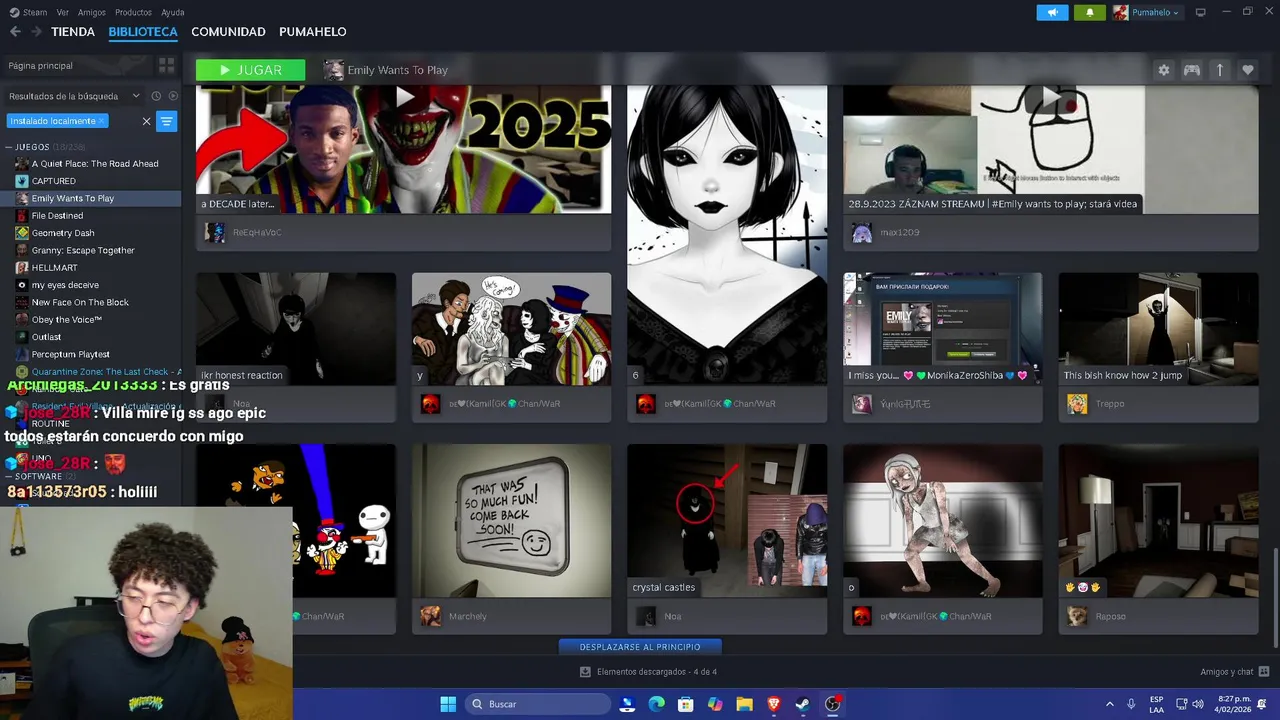1280x720 pixels.
Task: Launch Microsoft Edge from taskbar
Action: click(657, 704)
